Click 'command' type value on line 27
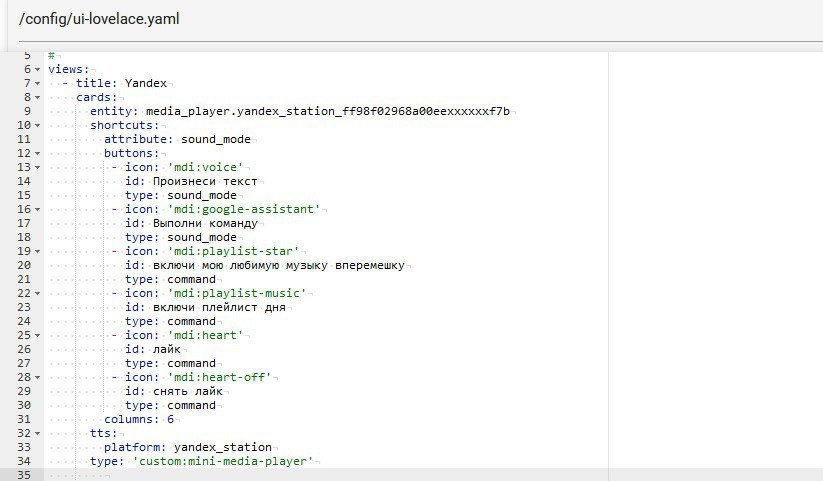Screen dimensions: 823x481 click(191, 363)
